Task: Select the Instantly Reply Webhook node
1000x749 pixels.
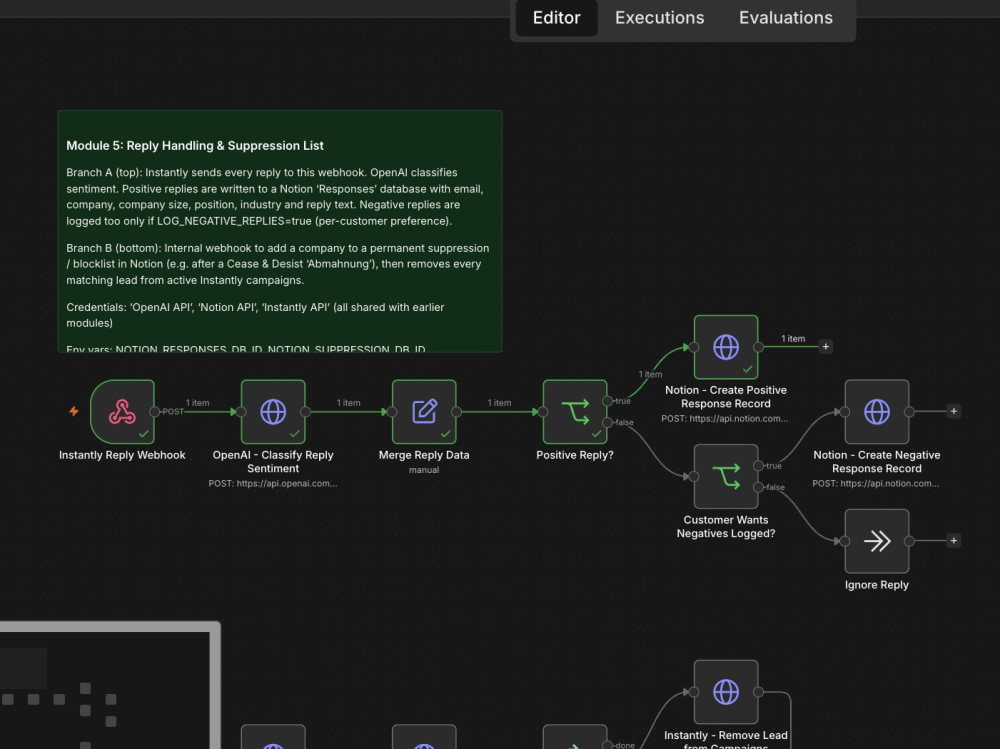Action: click(122, 412)
